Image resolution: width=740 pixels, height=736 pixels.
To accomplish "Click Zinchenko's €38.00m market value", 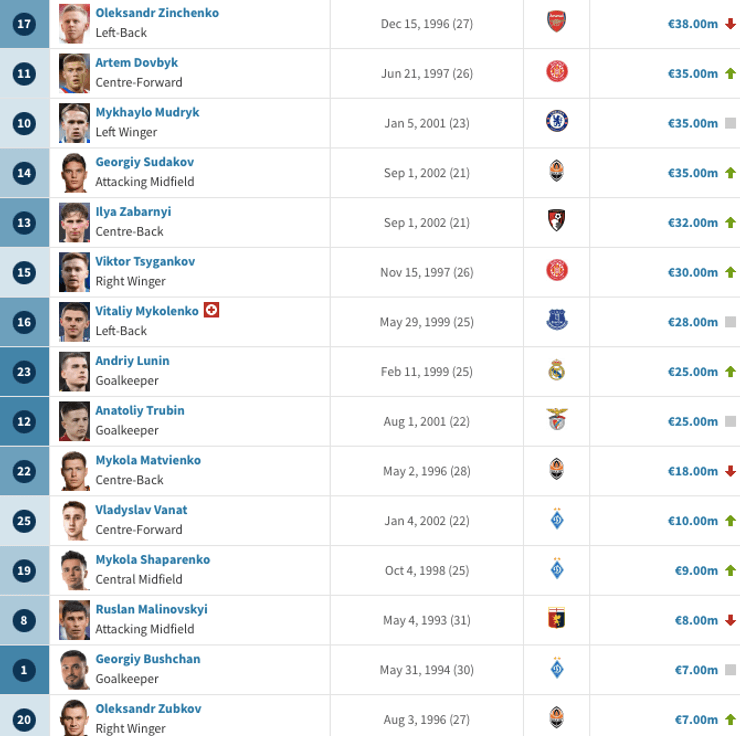I will click(692, 24).
